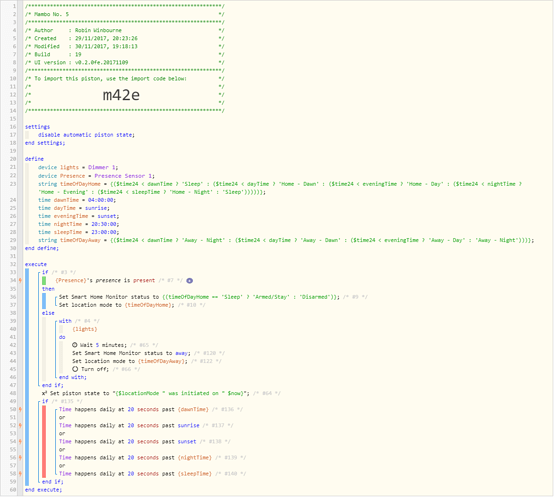Click the 'settings' keyword

(x=38, y=127)
